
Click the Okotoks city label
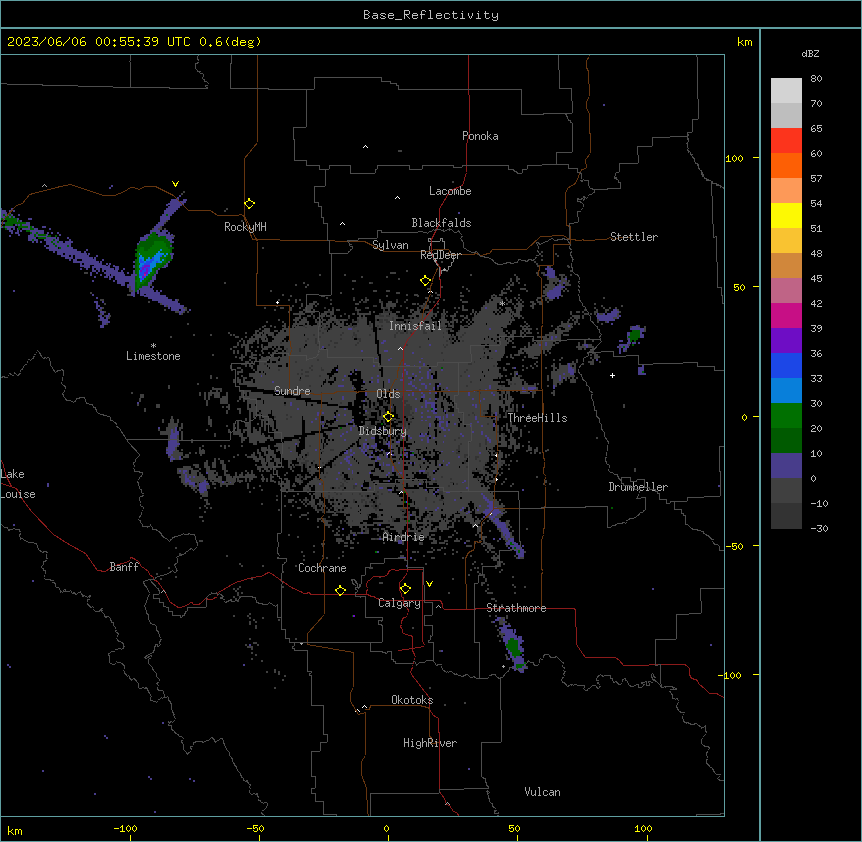coord(412,700)
